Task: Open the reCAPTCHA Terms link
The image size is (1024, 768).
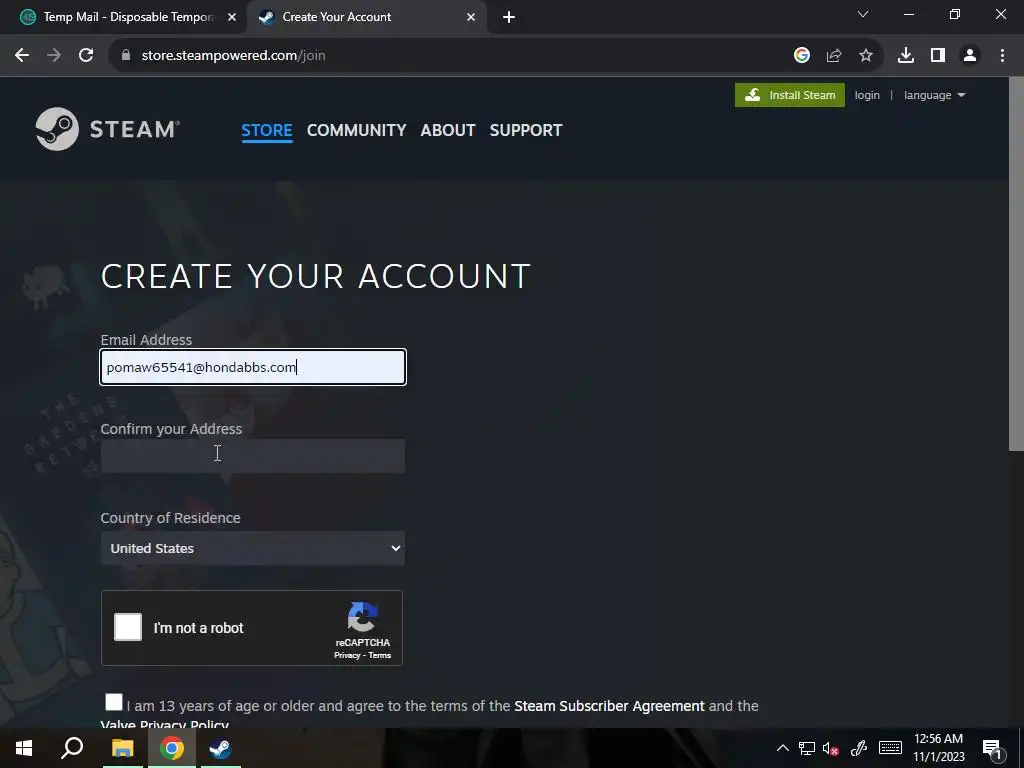Action: coord(379,655)
